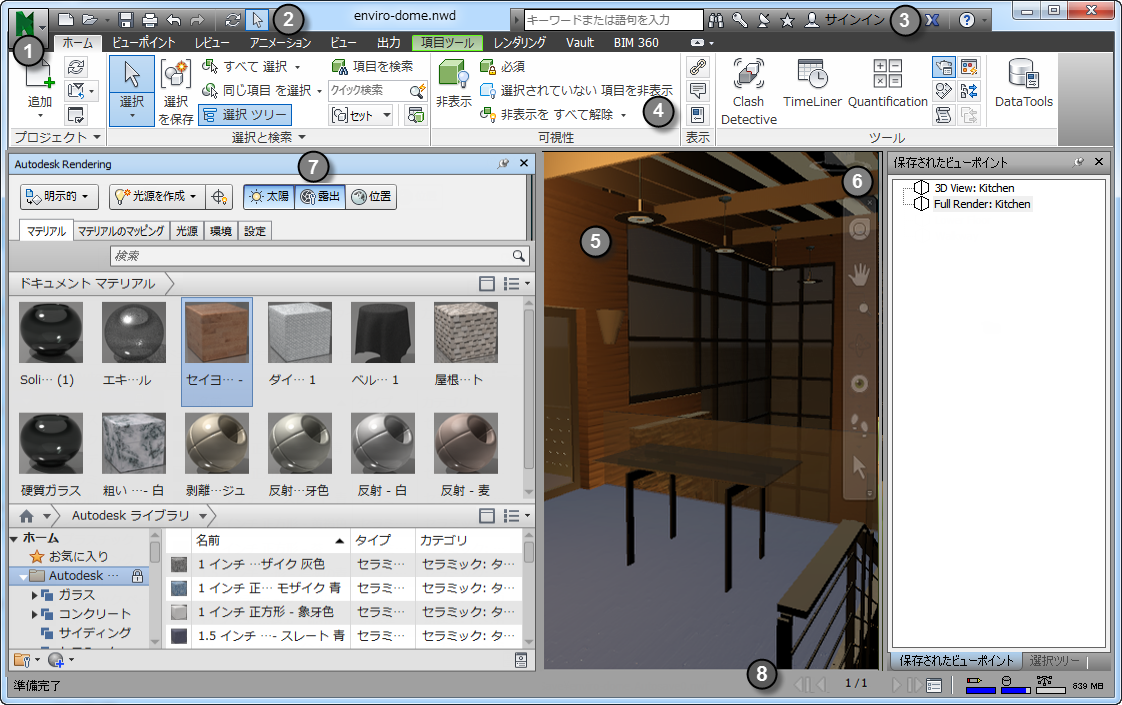This screenshot has height=705, width=1122.
Task: Toggle the light glyphs crosshair button
Action: click(219, 196)
